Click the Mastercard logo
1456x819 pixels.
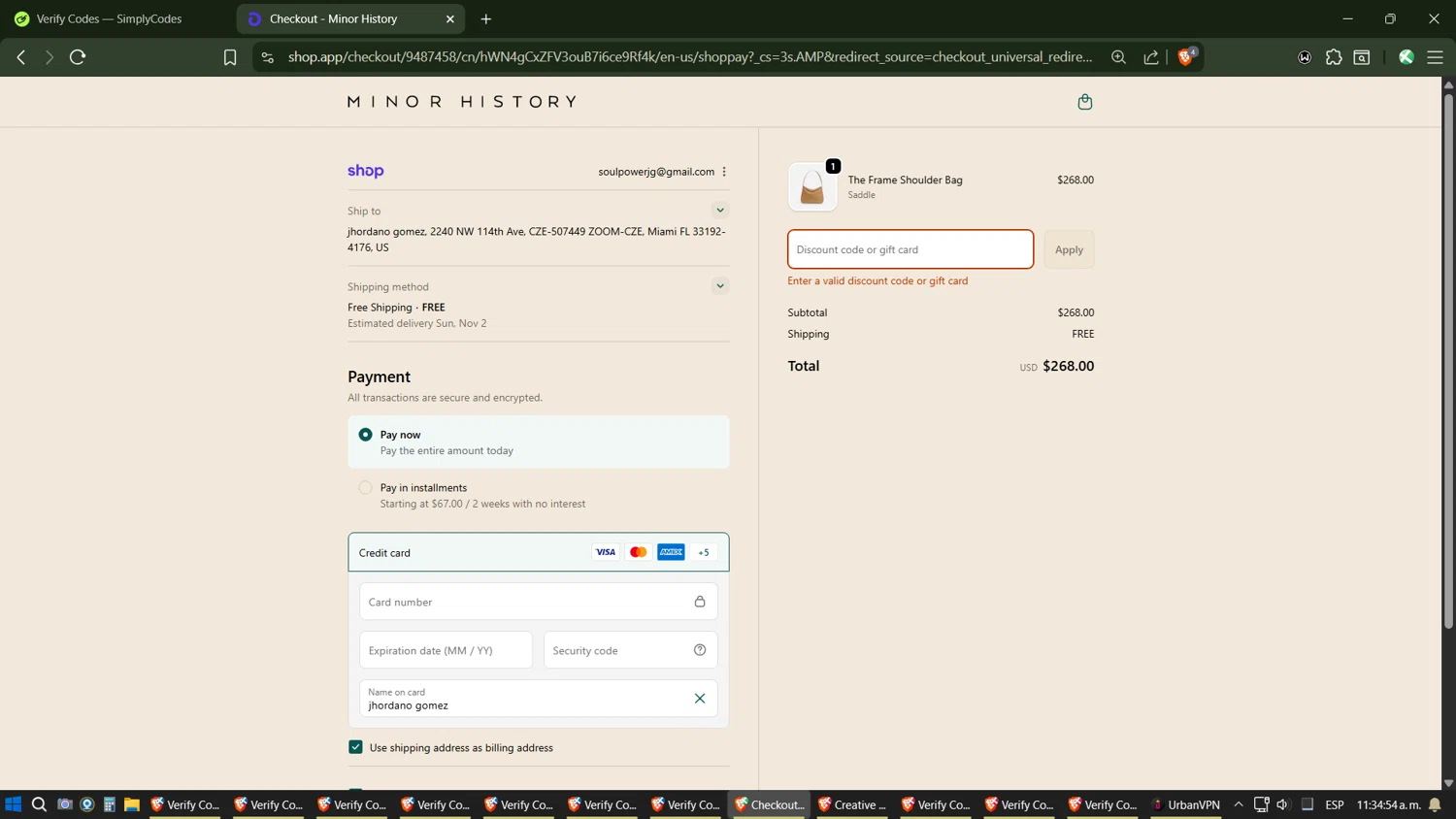click(x=638, y=552)
